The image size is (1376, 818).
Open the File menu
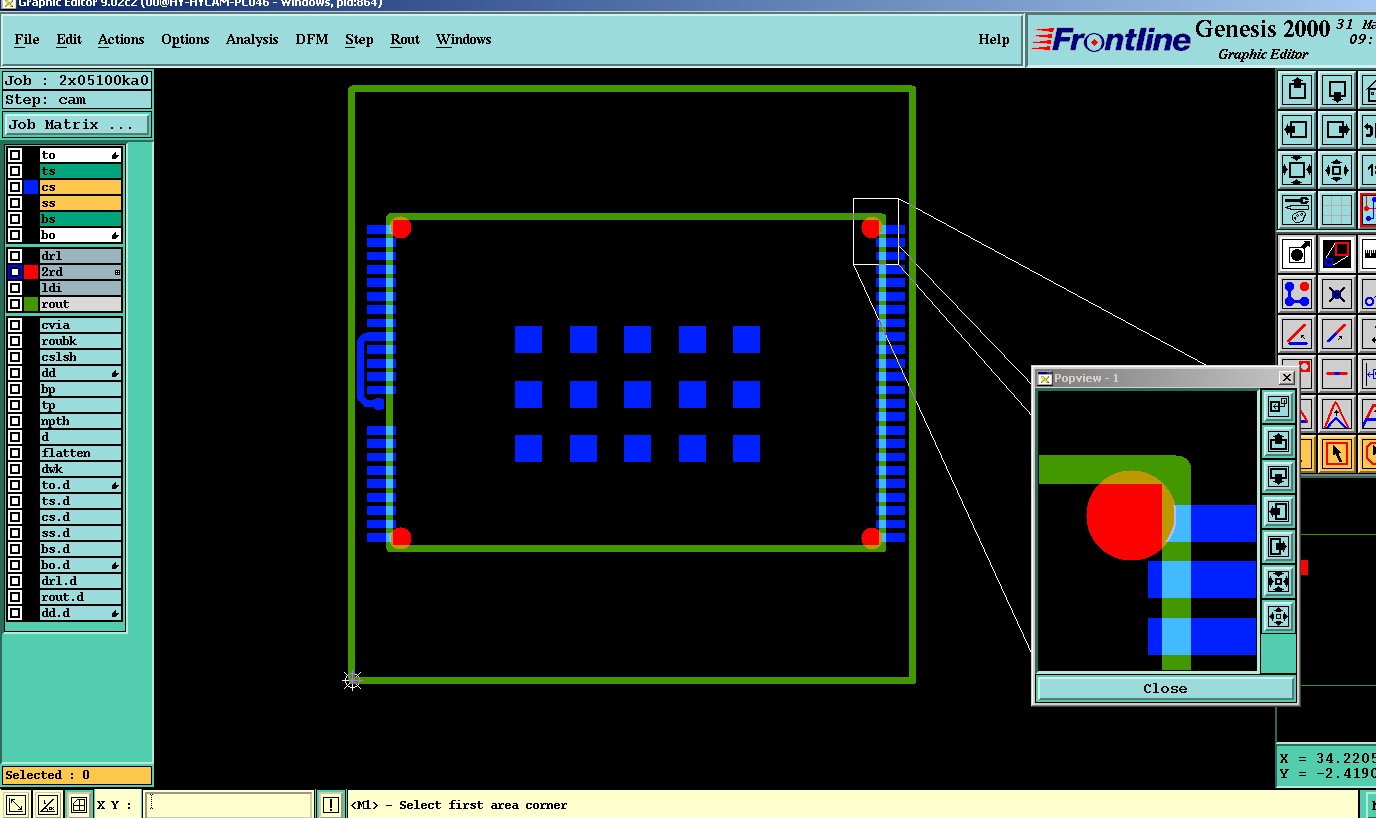(27, 39)
